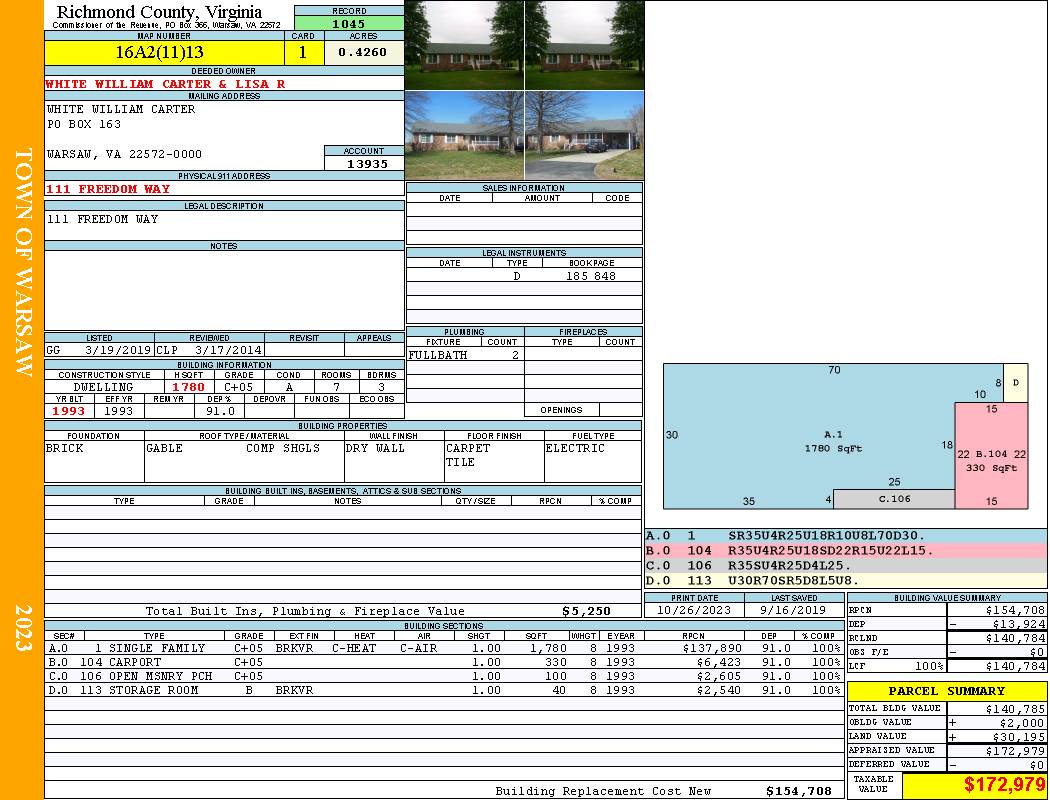Select the PARCEL SUMMARY header
This screenshot has height=800, width=1050.
tap(947, 691)
